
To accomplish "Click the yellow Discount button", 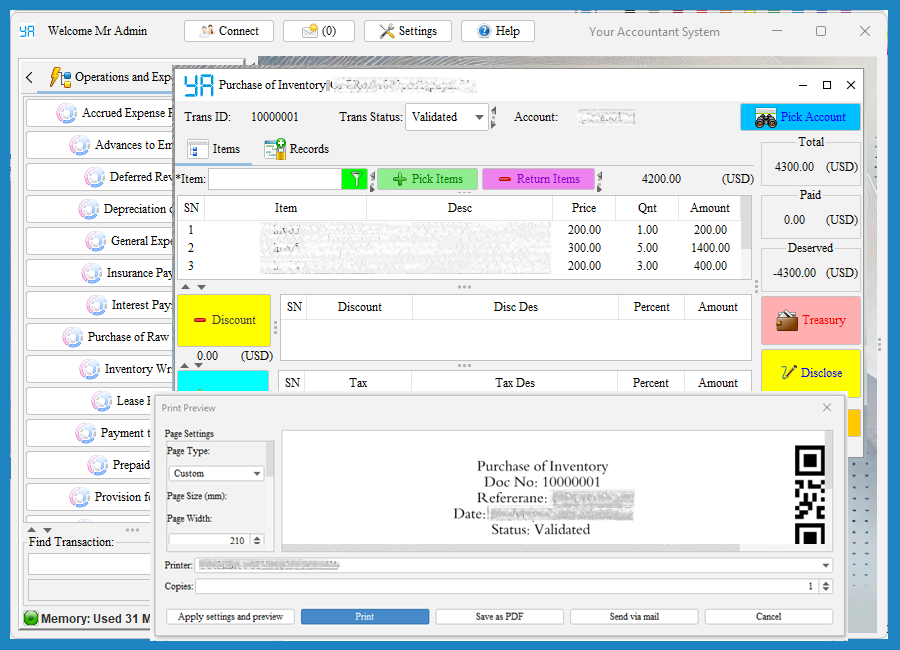I will pos(224,320).
